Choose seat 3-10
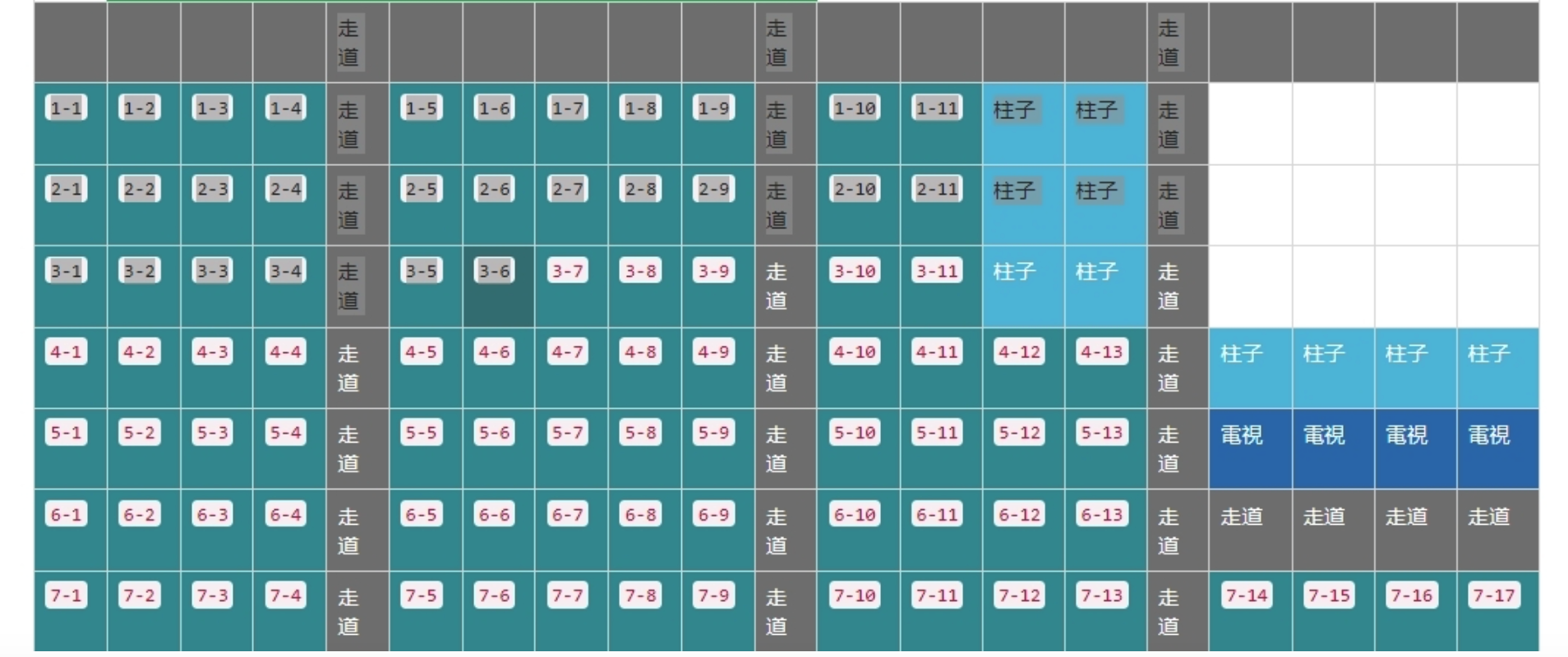Screen dimensions: 1568x657 [x=855, y=271]
